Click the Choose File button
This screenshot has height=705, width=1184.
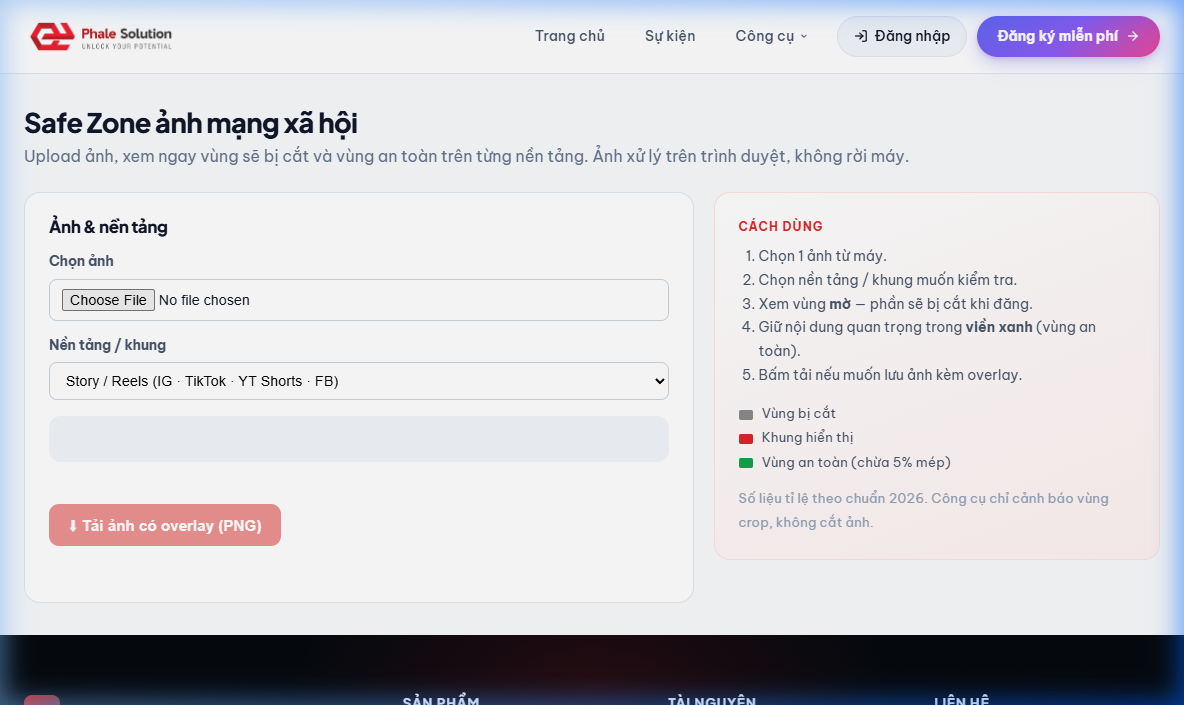click(x=108, y=300)
